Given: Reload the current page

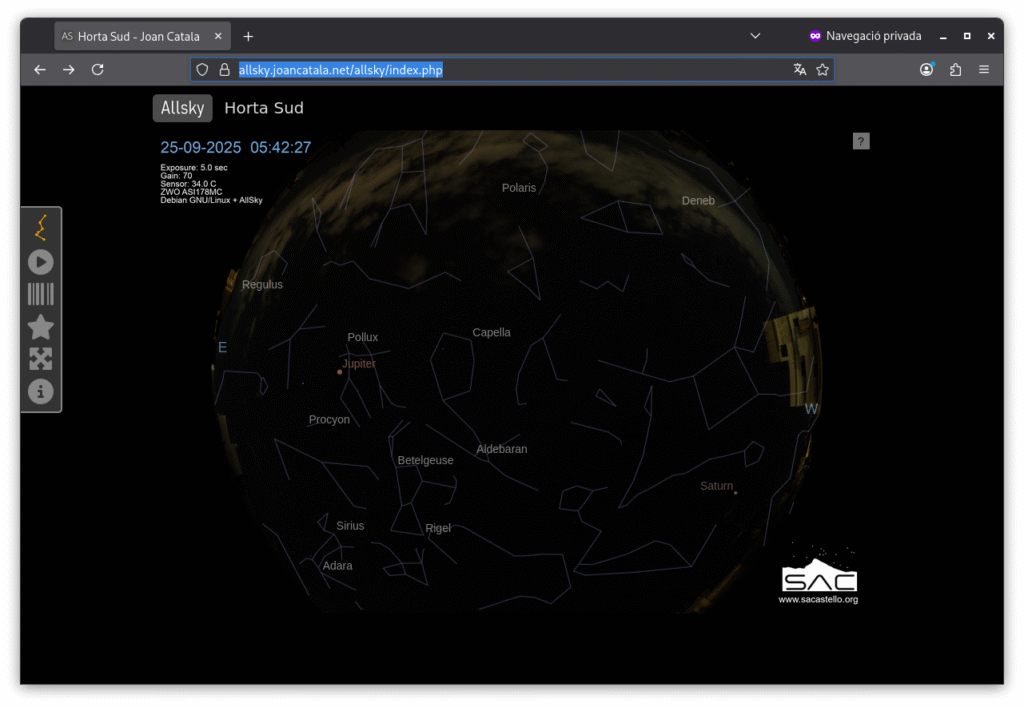Looking at the screenshot, I should click(97, 70).
